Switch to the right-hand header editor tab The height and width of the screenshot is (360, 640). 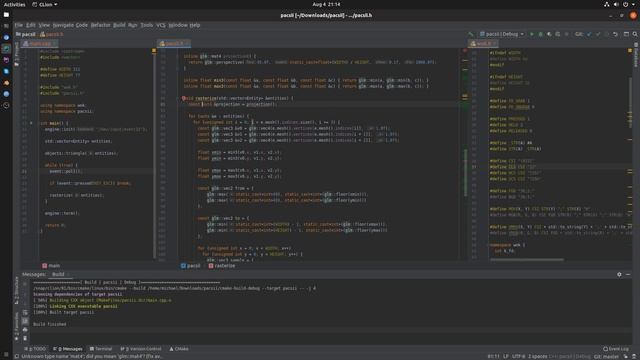click(x=483, y=43)
